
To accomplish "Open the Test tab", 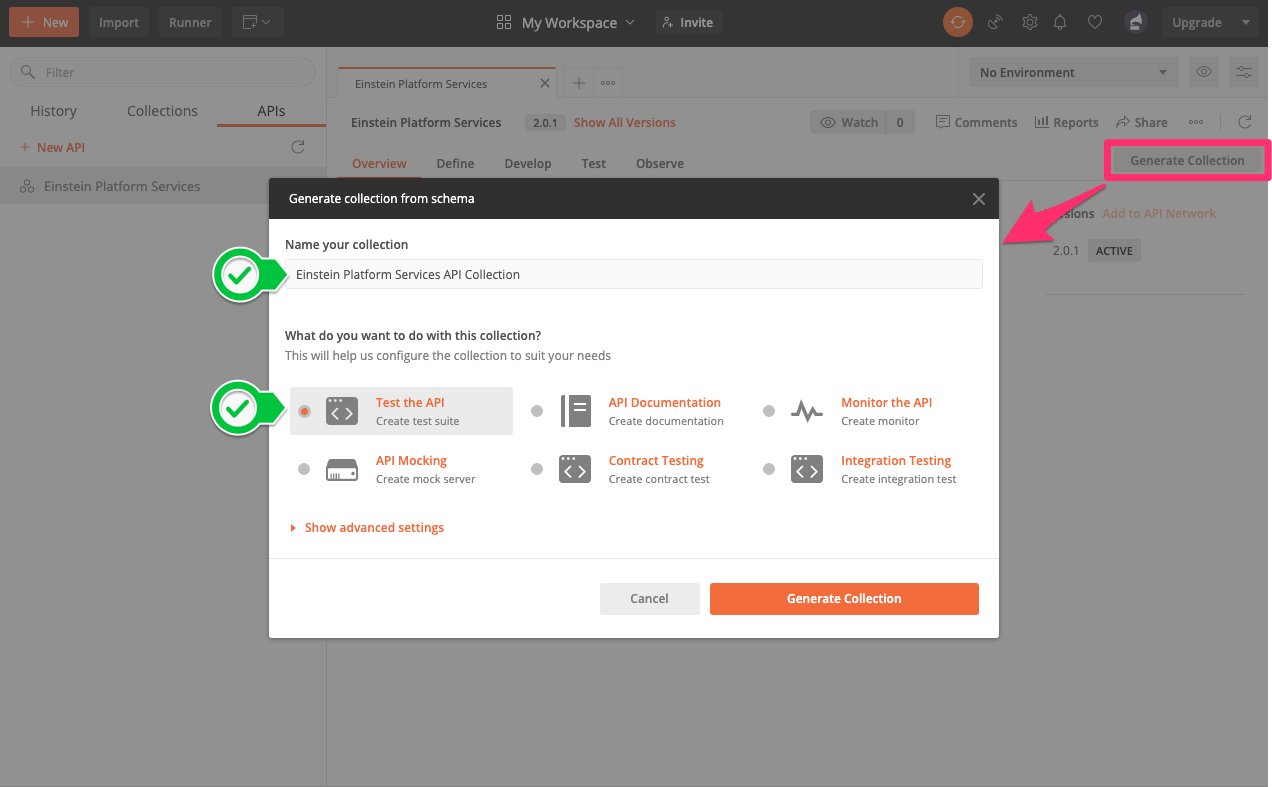I will click(594, 163).
